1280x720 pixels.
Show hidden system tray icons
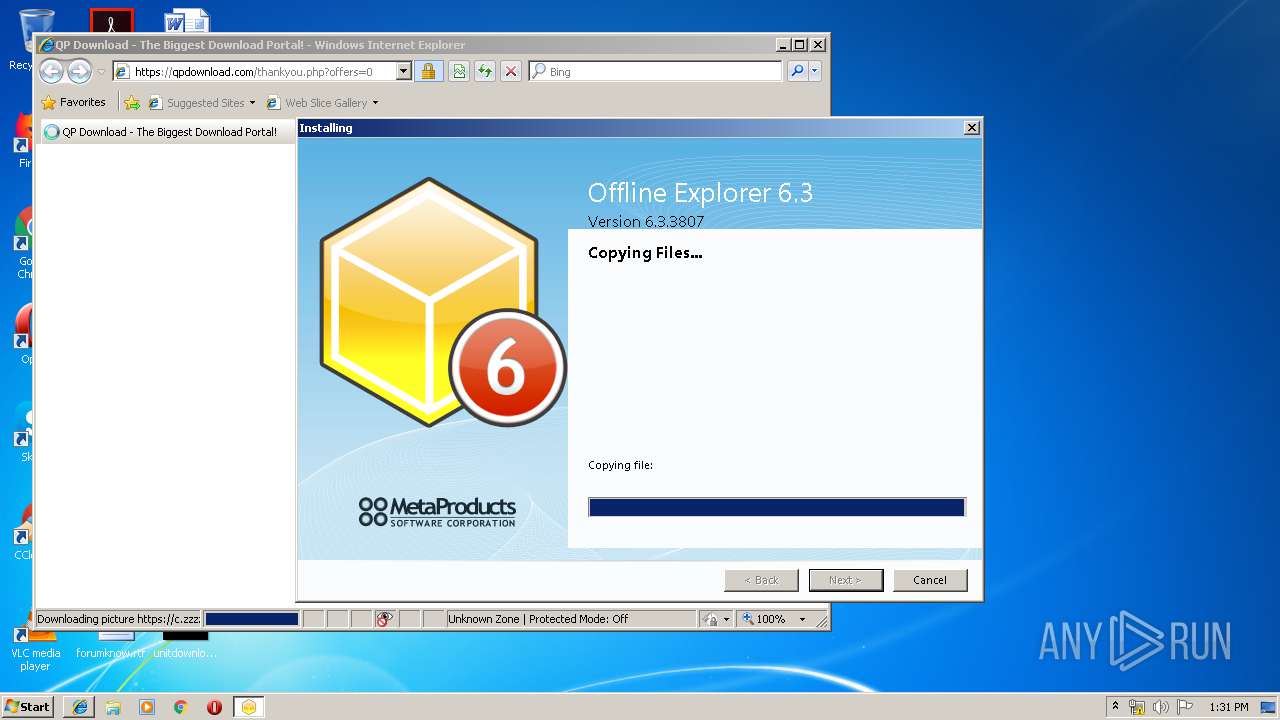(x=1115, y=706)
